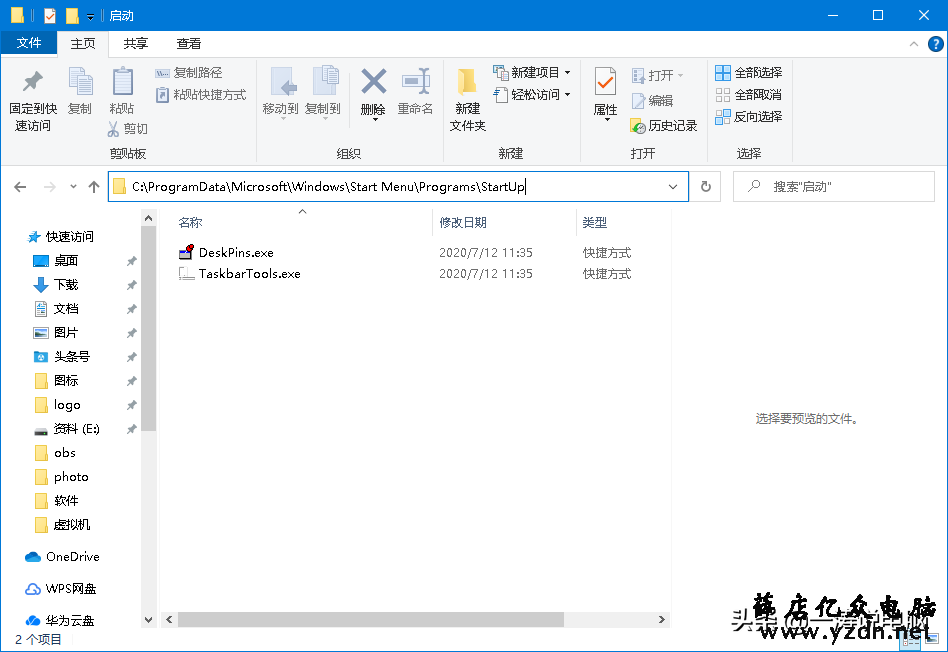This screenshot has height=652, width=948.
Task: Click Pin to Quick access (固定到快速访问) icon
Action: point(33,82)
